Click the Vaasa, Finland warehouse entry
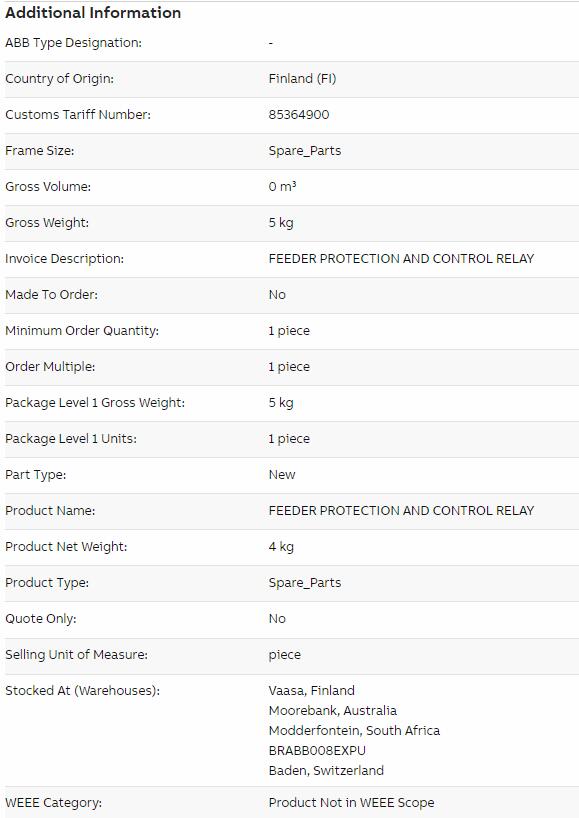579x818 pixels. pos(311,691)
